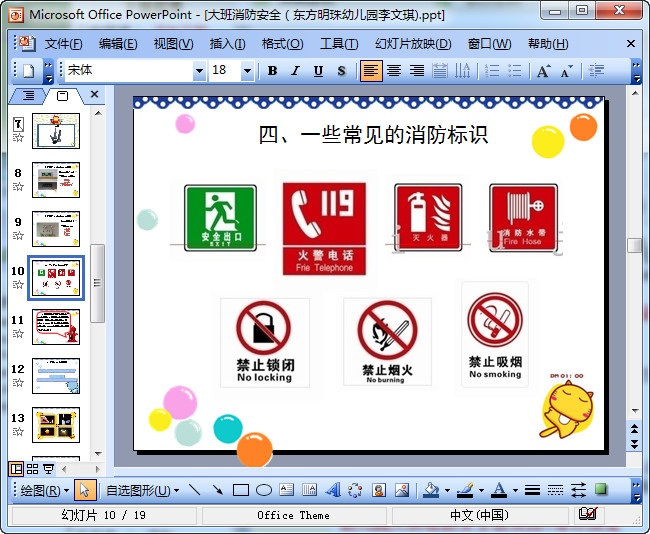Open Font Color dropdown arrow
This screenshot has height=534, width=650.
coord(515,490)
